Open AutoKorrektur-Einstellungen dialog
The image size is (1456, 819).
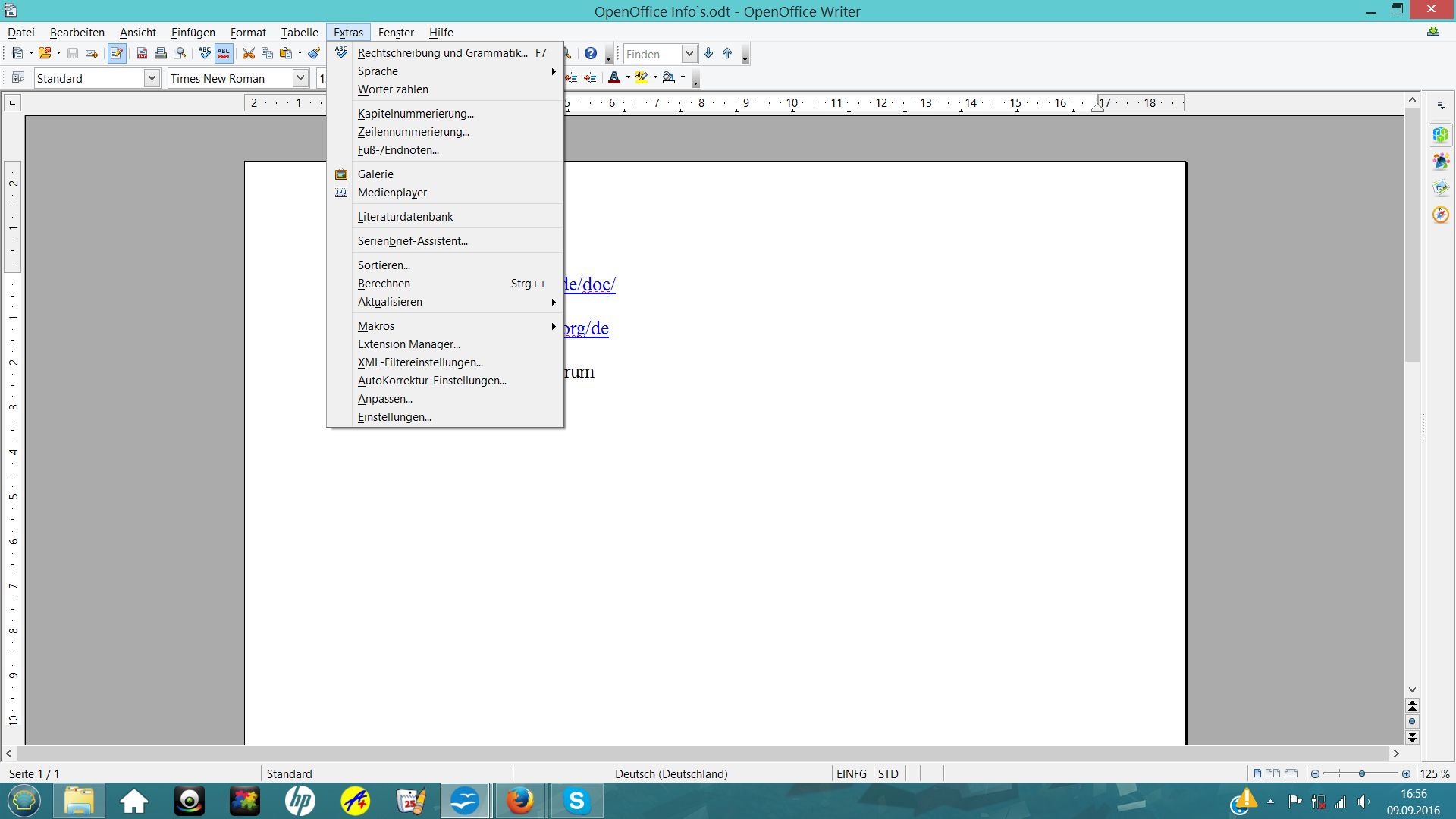pyautogui.click(x=431, y=380)
